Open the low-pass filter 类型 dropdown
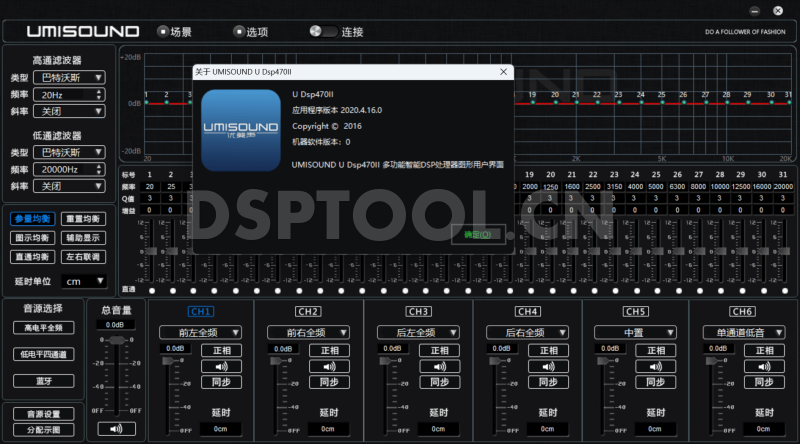The height and width of the screenshot is (444, 800). [x=69, y=152]
